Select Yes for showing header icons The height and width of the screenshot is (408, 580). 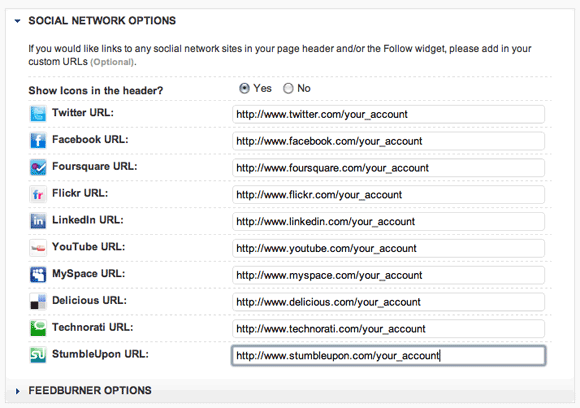tap(244, 88)
